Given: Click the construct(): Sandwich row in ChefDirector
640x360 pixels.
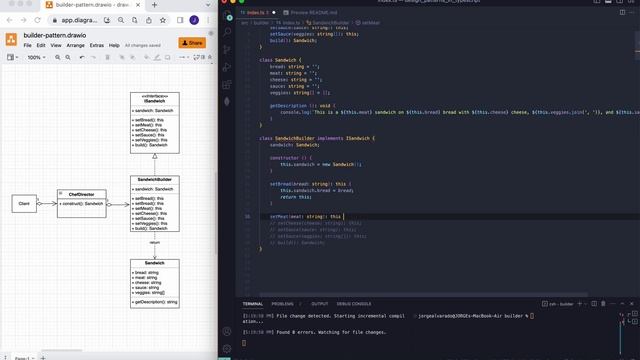Looking at the screenshot, I should [x=82, y=203].
